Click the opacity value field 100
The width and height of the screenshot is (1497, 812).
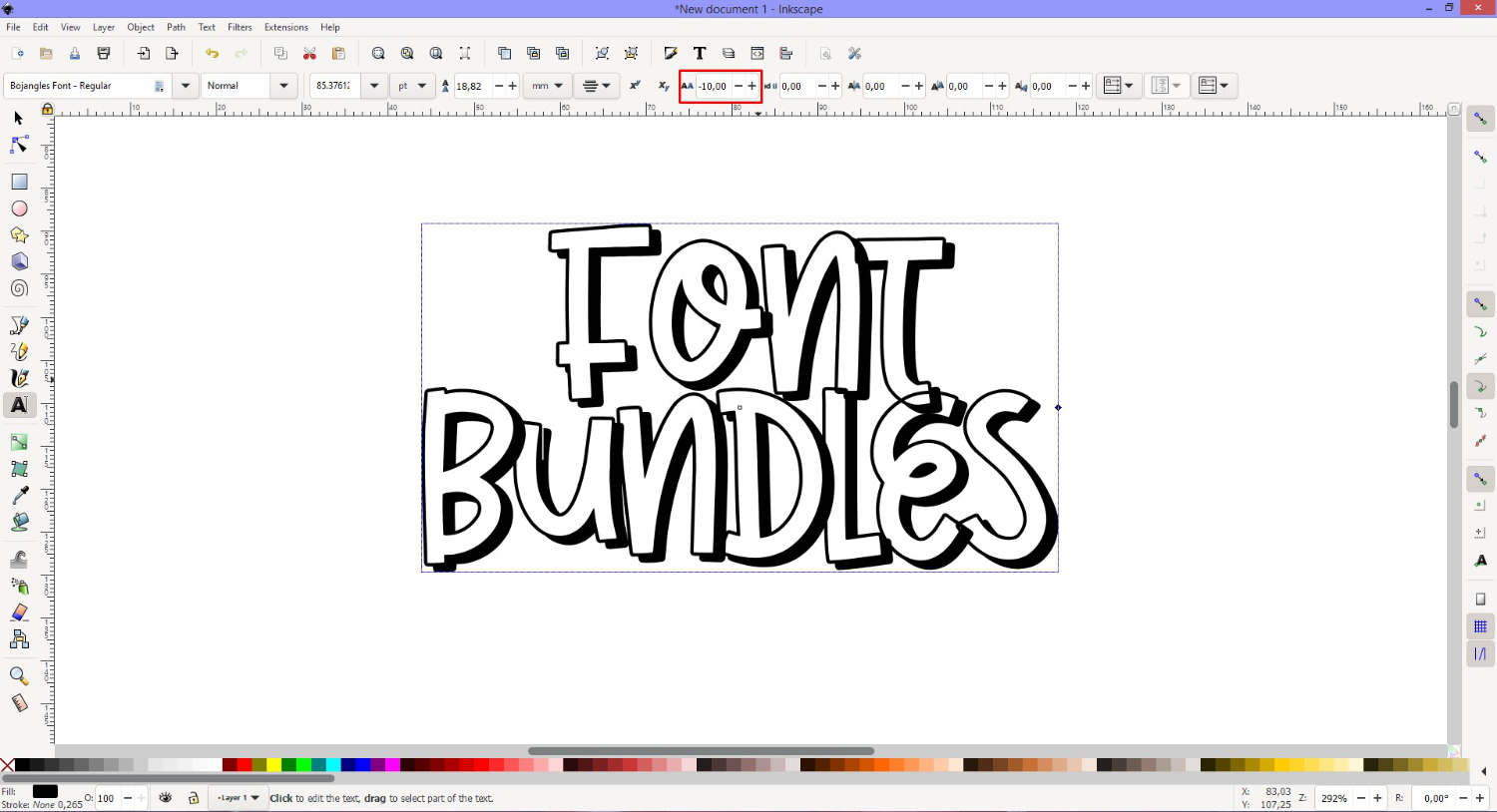point(108,798)
